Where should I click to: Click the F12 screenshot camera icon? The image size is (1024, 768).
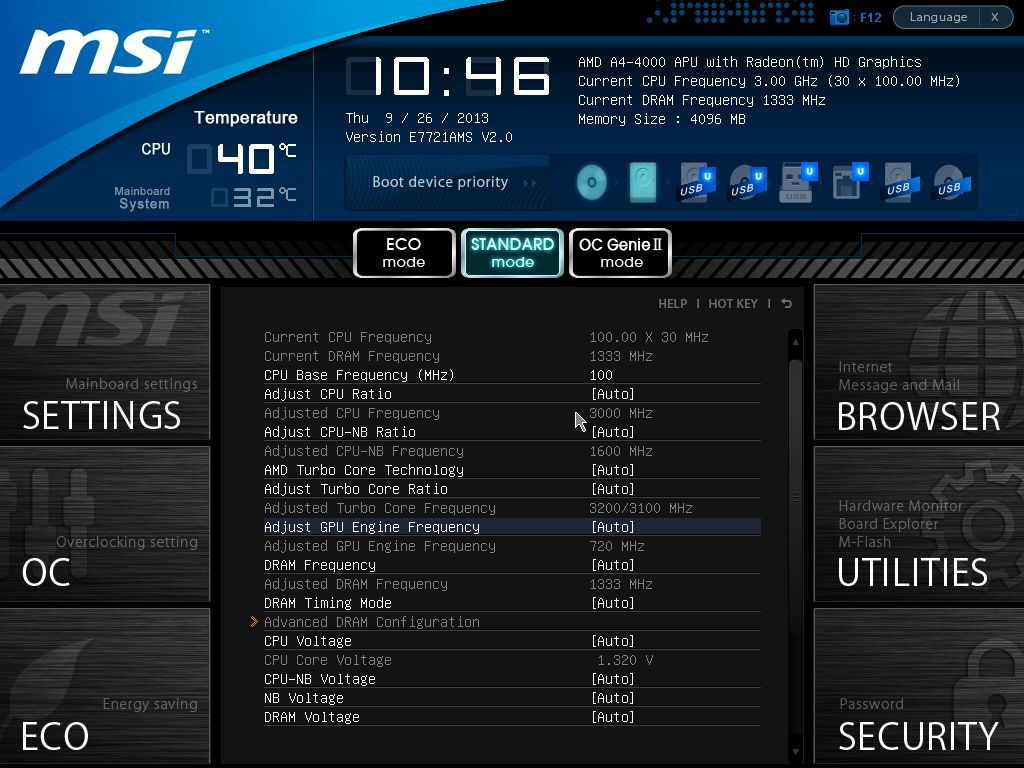point(839,17)
